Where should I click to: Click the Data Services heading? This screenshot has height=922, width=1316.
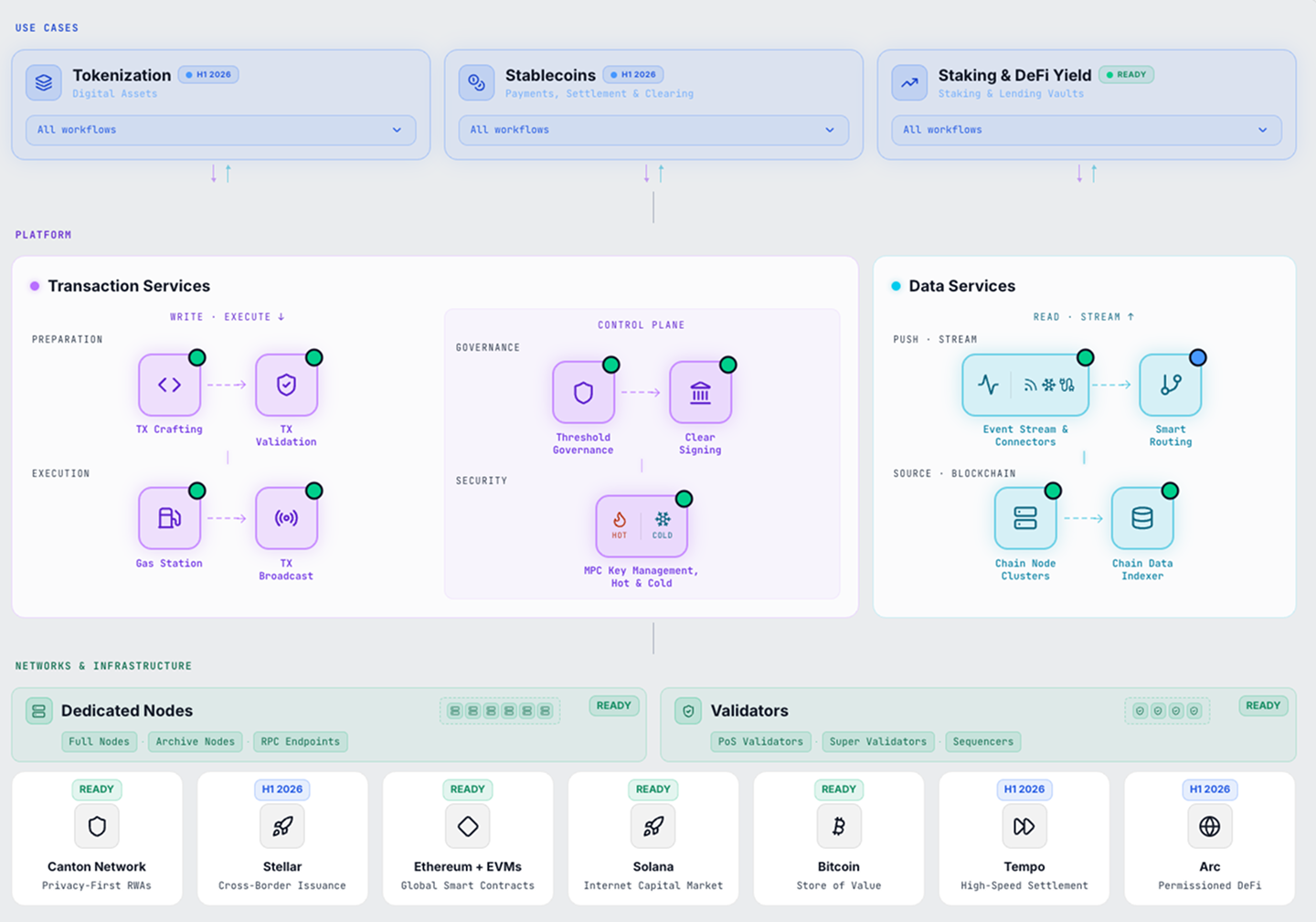pos(962,286)
